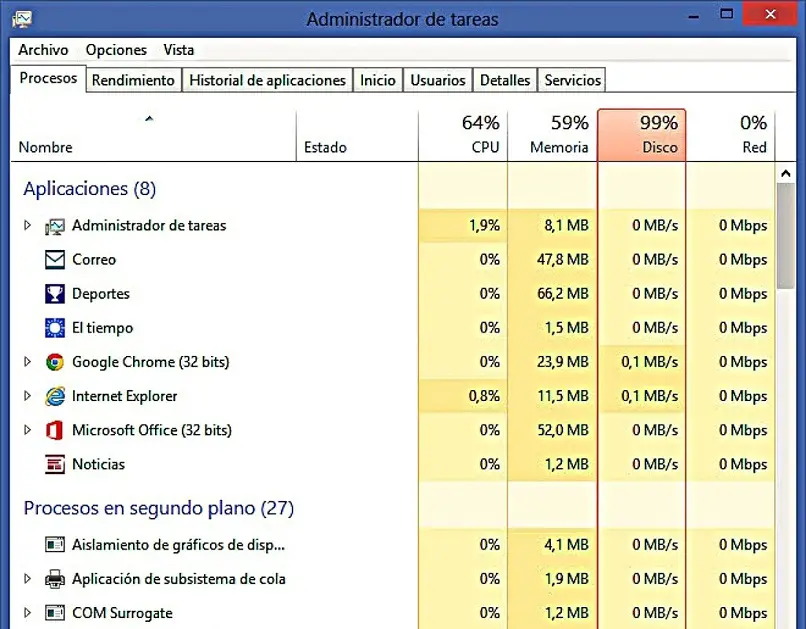Click the Aislamiento de gráficos process icon
The height and width of the screenshot is (629, 806).
tap(55, 544)
